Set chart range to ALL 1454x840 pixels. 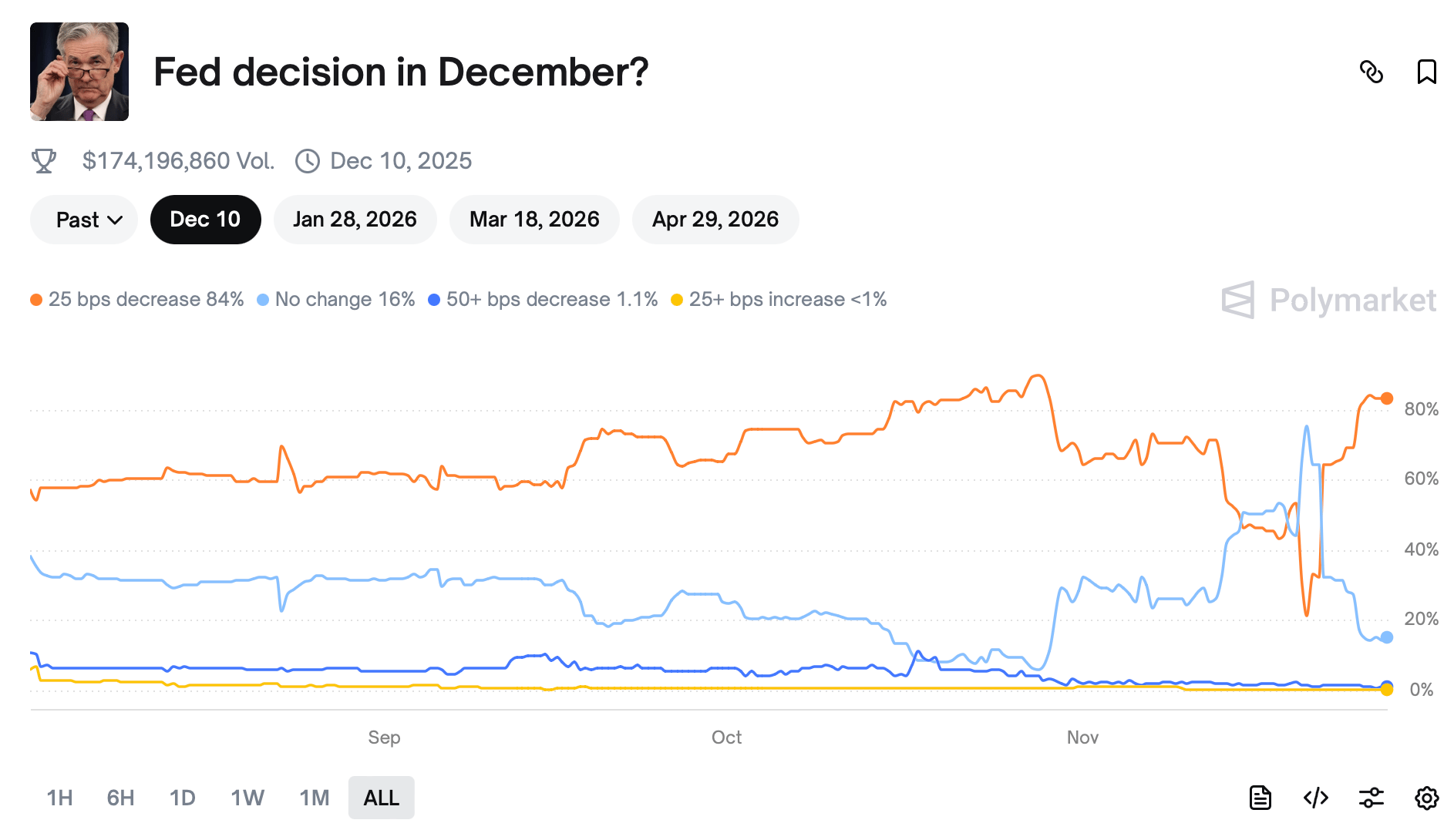pyautogui.click(x=381, y=798)
